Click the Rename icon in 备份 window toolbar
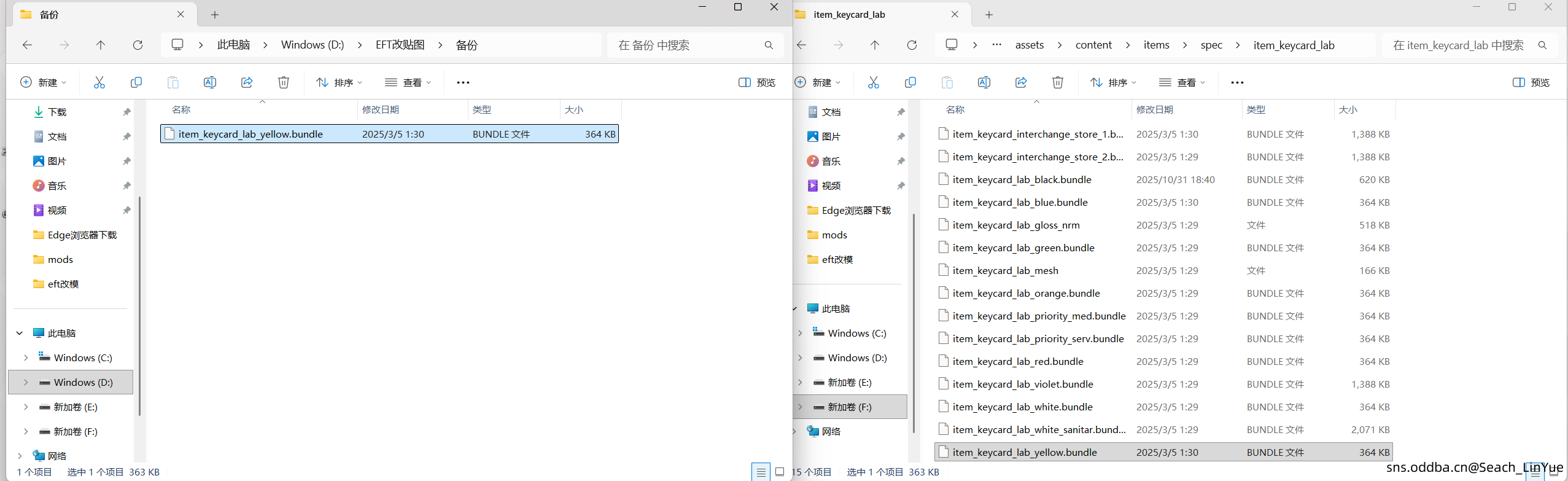 point(210,82)
